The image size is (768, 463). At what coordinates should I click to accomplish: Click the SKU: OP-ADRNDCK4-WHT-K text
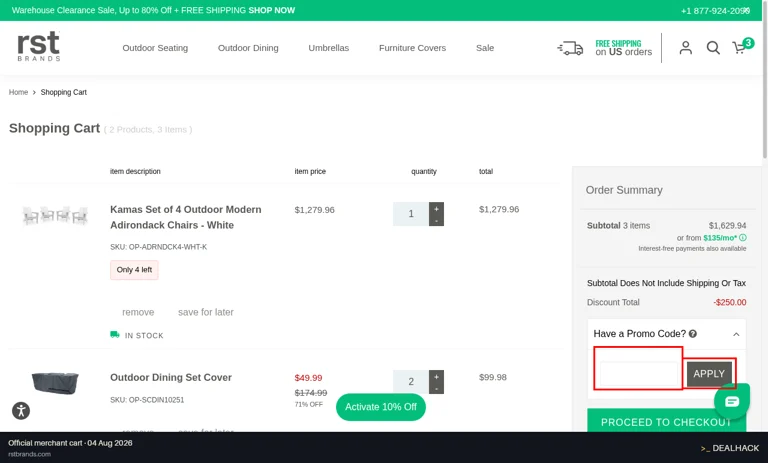click(159, 247)
